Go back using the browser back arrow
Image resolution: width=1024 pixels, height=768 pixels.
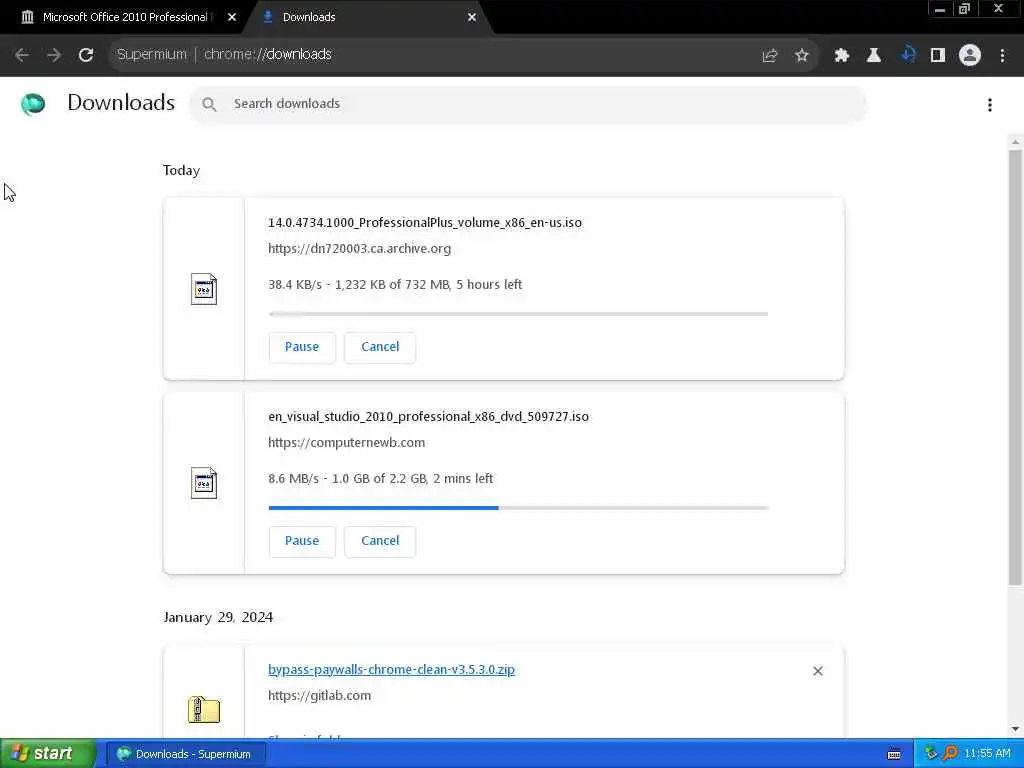22,55
